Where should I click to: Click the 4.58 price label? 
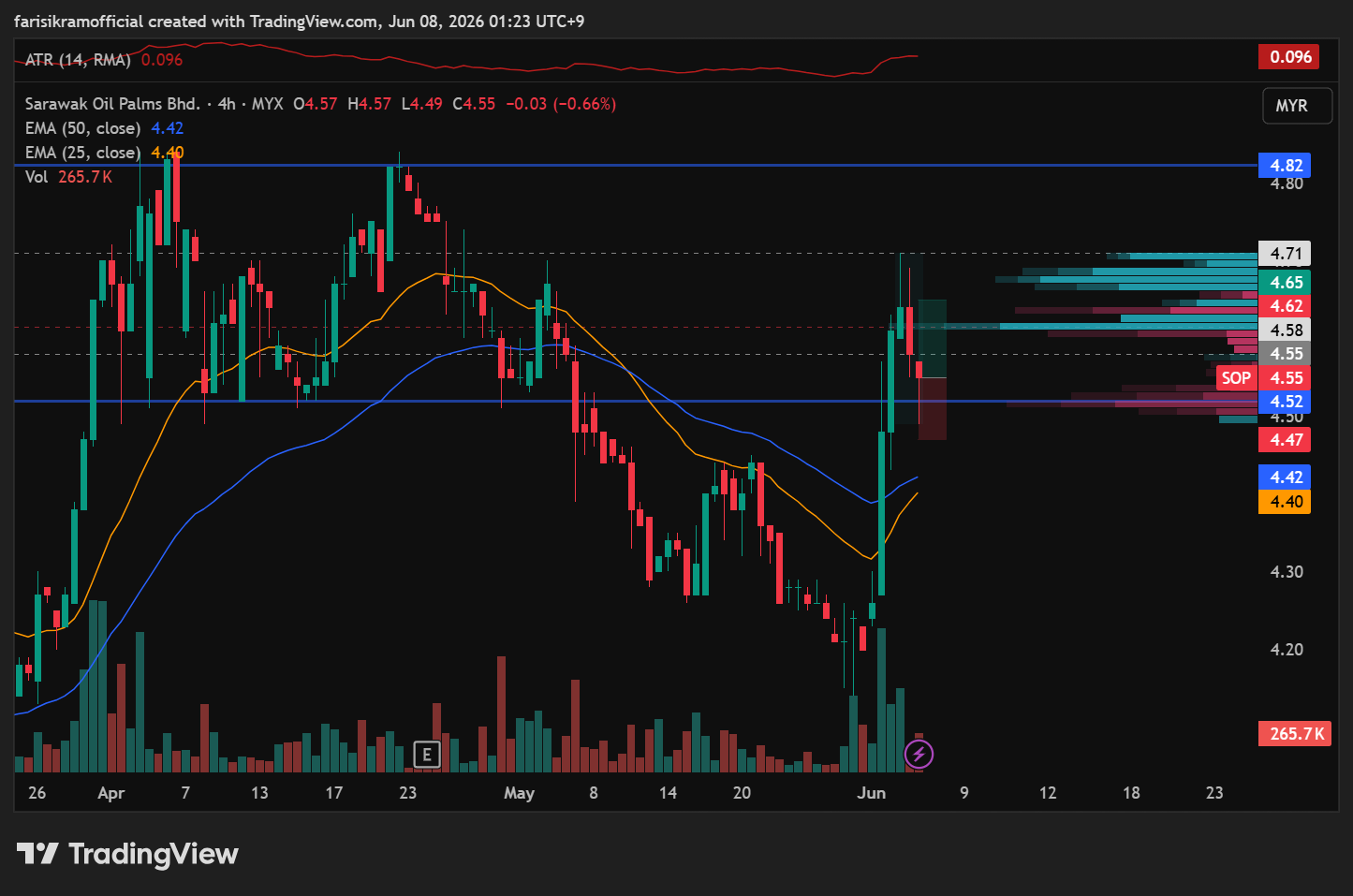[1285, 330]
